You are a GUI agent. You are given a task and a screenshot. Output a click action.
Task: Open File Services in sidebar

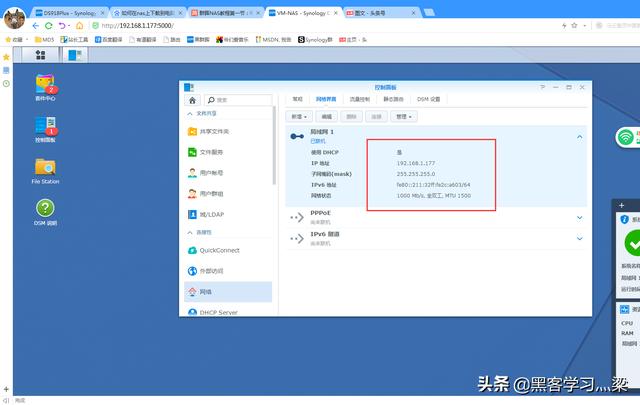[228, 152]
